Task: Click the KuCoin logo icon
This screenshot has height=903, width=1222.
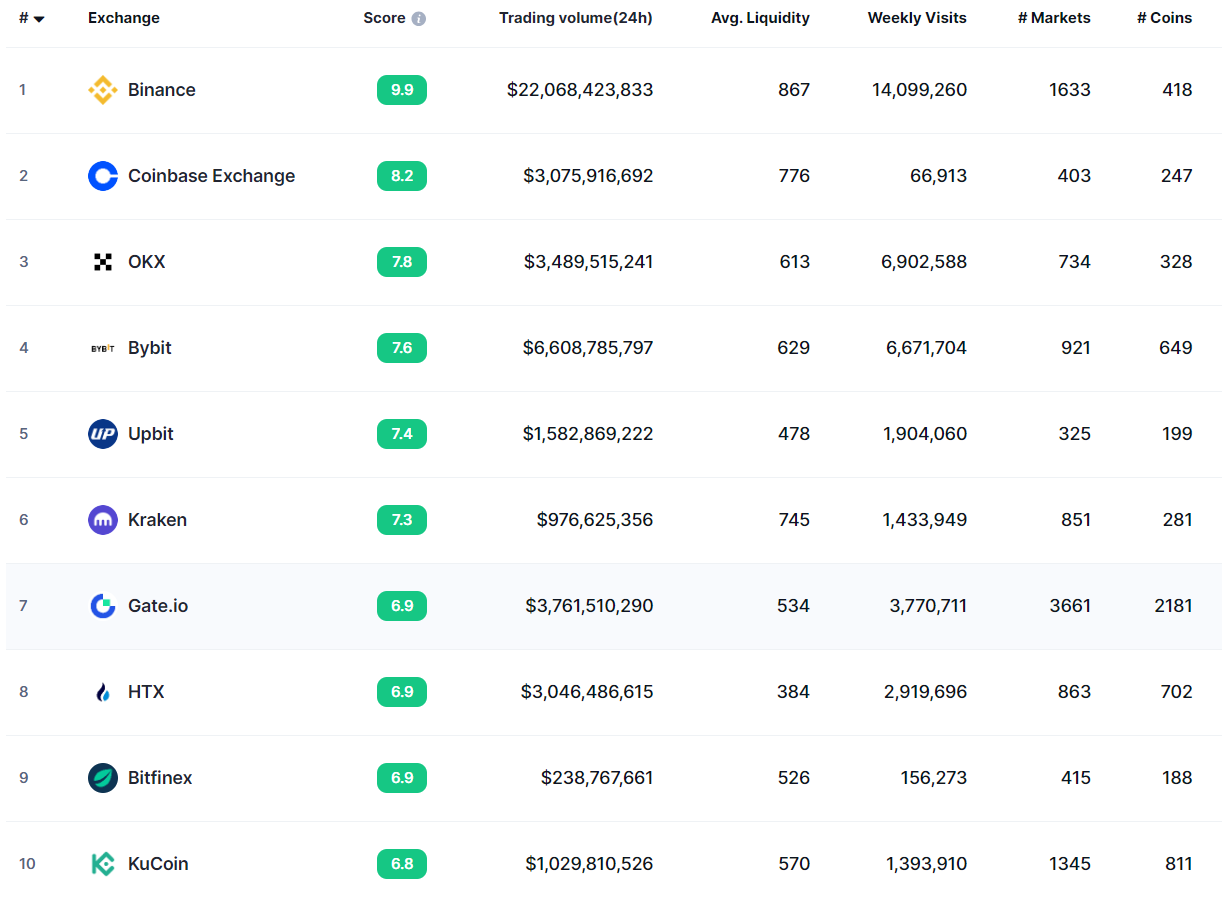Action: pyautogui.click(x=103, y=864)
